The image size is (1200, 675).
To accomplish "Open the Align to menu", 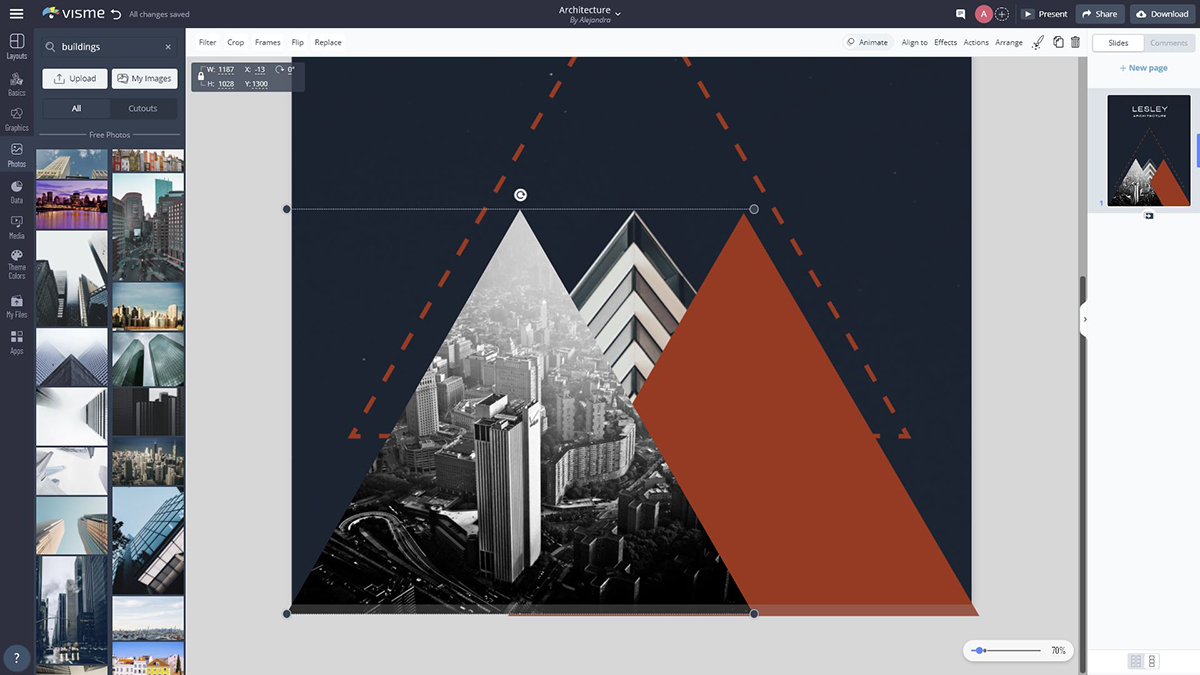I will click(x=914, y=42).
